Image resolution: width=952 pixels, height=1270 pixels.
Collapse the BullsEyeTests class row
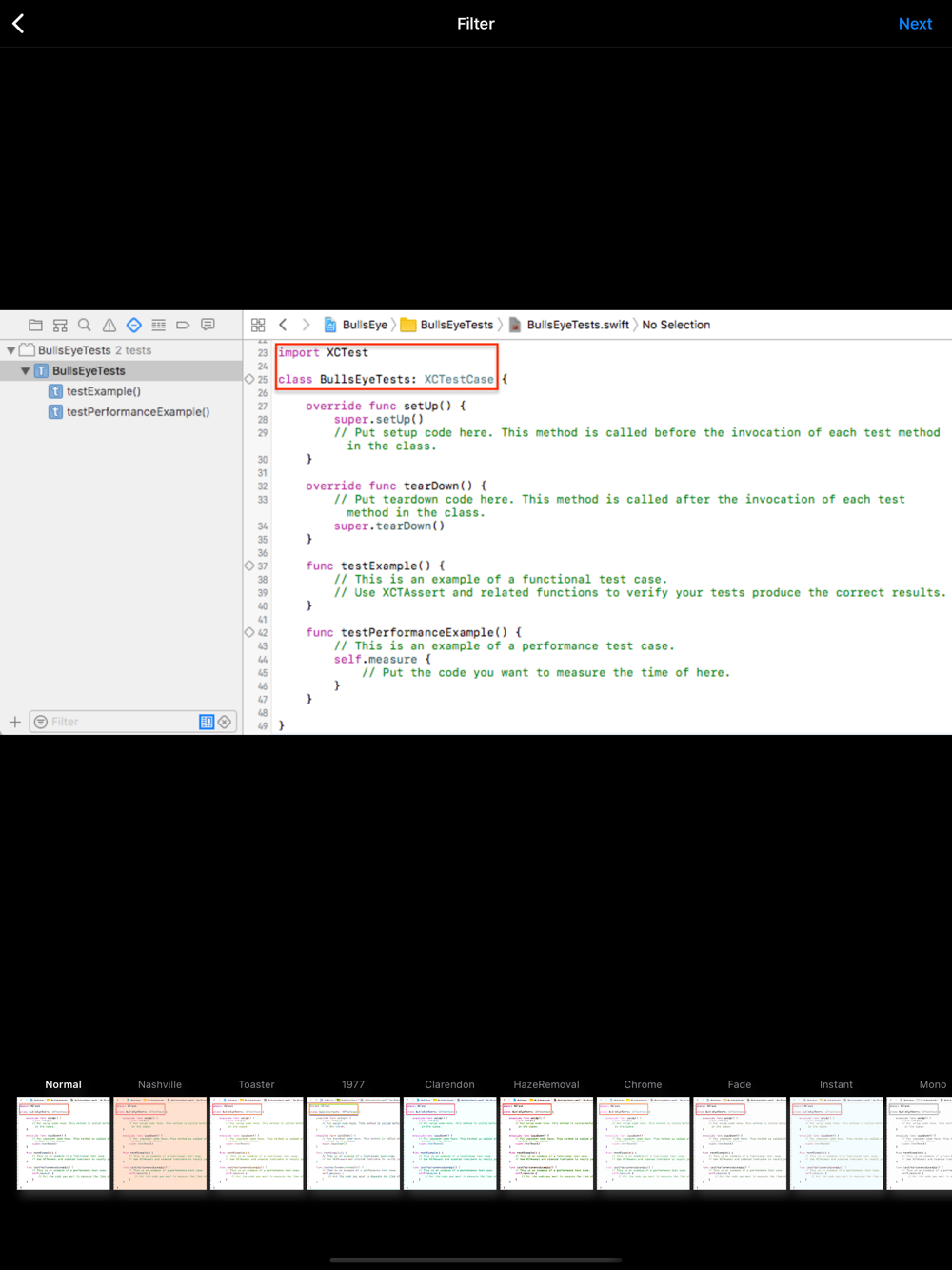[x=26, y=371]
